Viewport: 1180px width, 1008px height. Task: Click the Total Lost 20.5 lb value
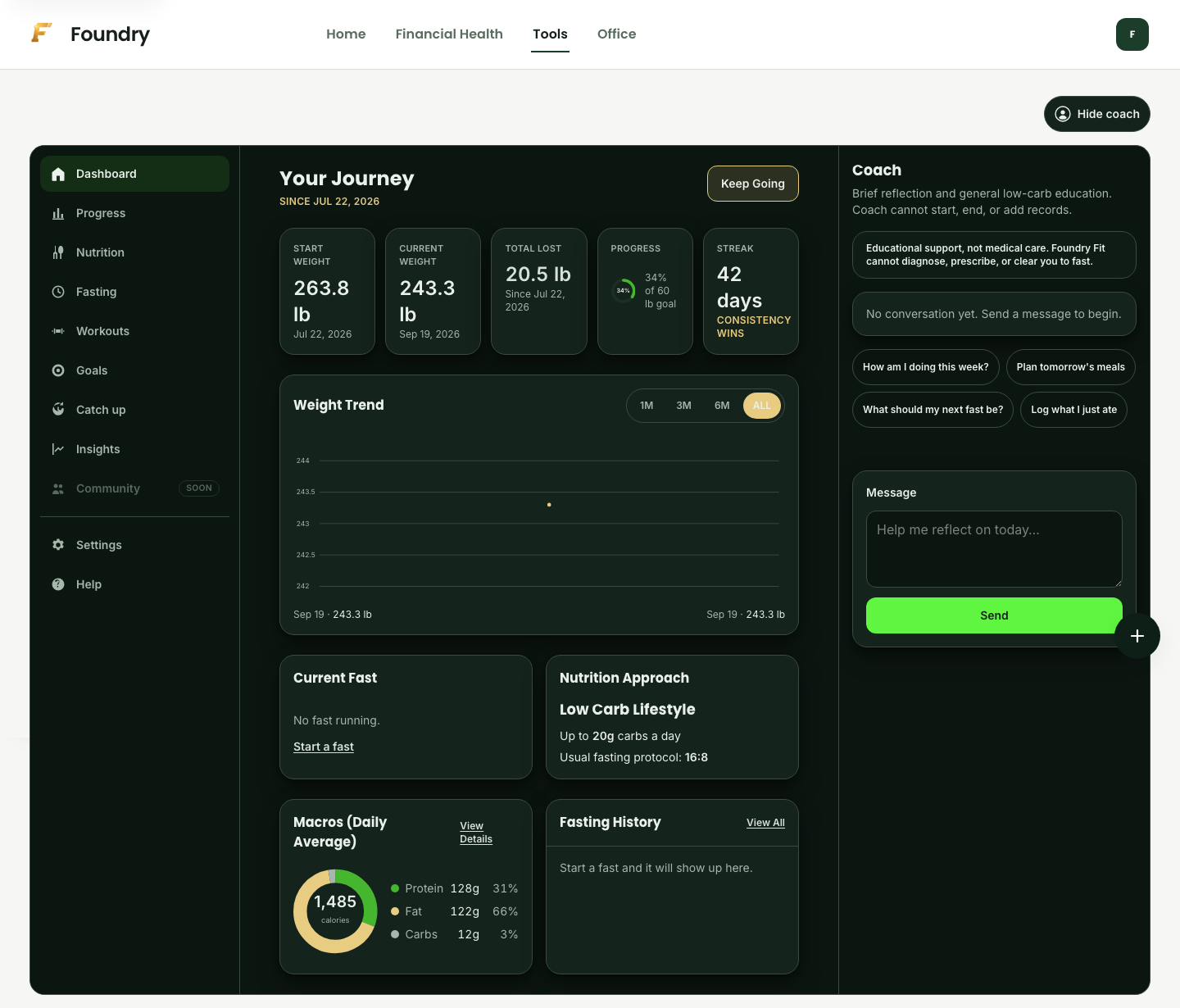click(538, 274)
